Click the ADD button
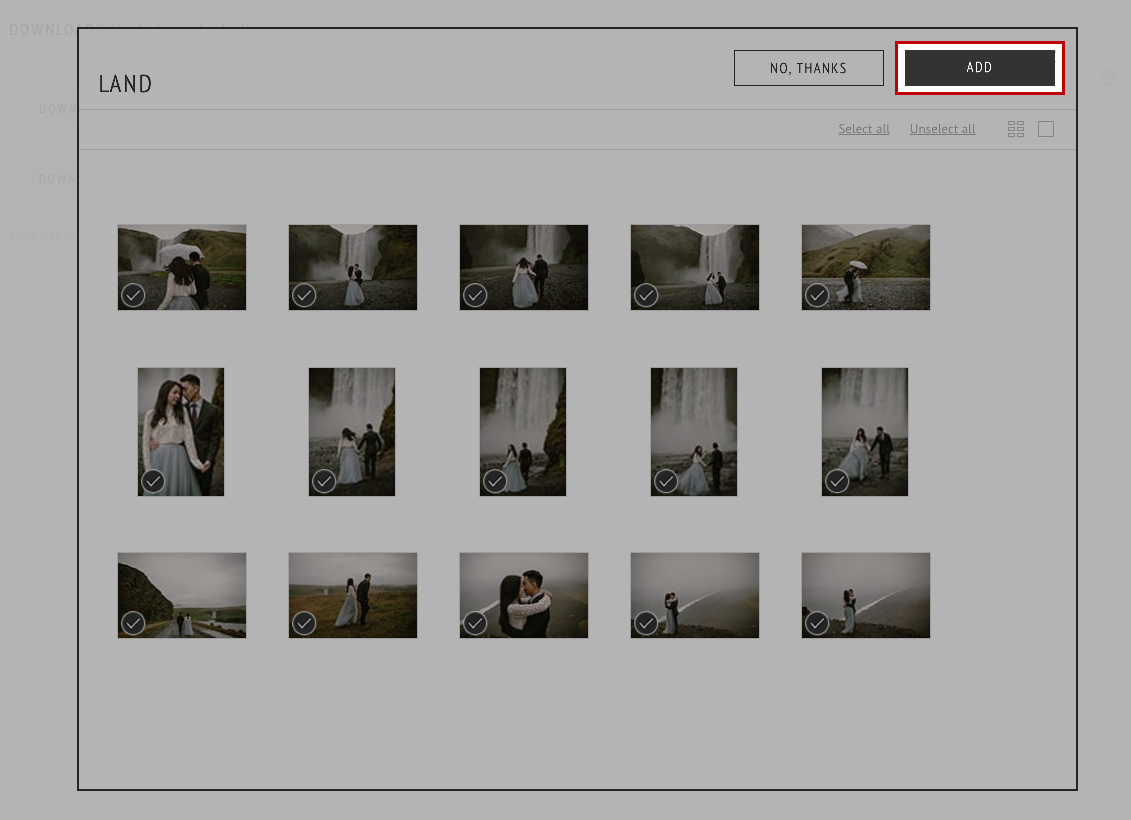Viewport: 1131px width, 820px height. point(980,68)
